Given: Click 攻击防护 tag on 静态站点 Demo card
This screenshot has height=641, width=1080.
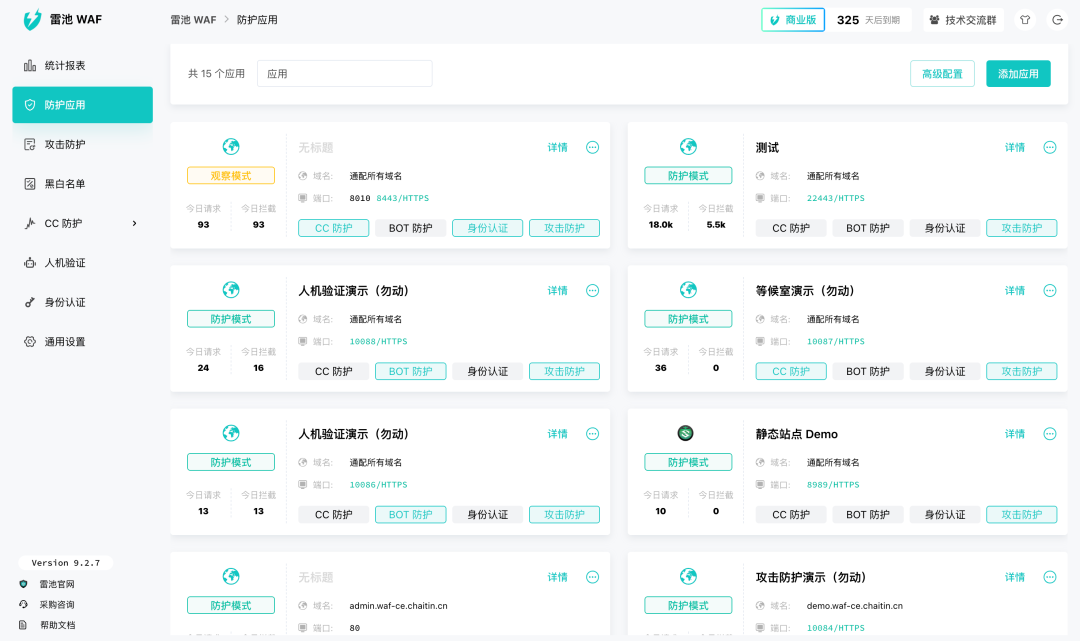Looking at the screenshot, I should click(1021, 514).
